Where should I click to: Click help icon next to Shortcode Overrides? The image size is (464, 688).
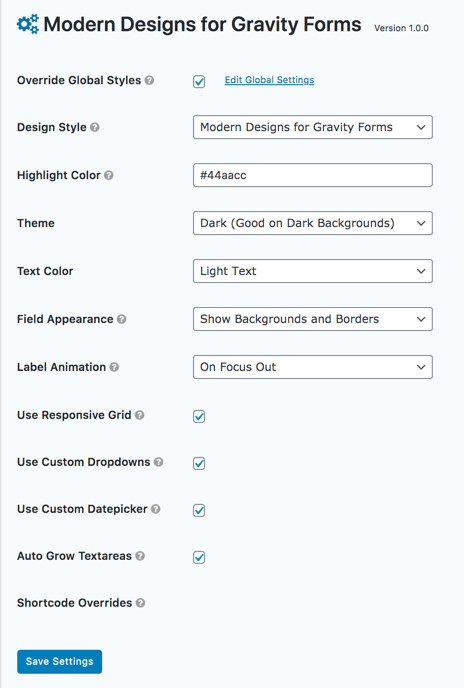pos(140,603)
